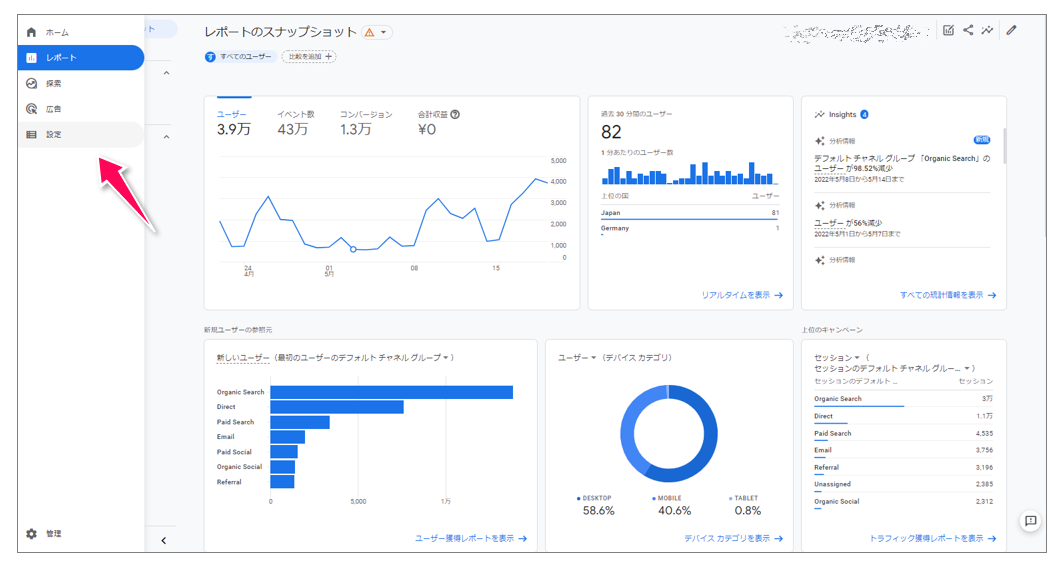Open the ホーム (Home) icon in sidebar

tap(31, 32)
